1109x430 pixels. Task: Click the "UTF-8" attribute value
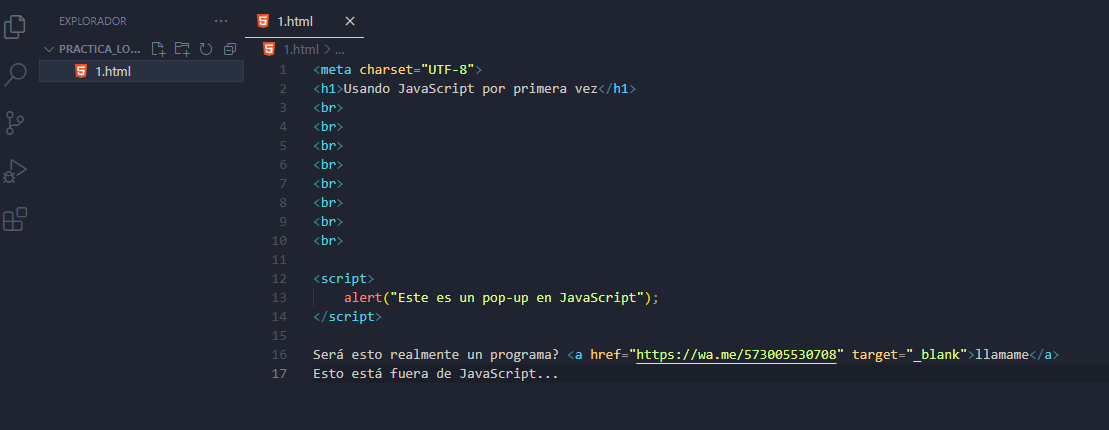click(x=448, y=69)
